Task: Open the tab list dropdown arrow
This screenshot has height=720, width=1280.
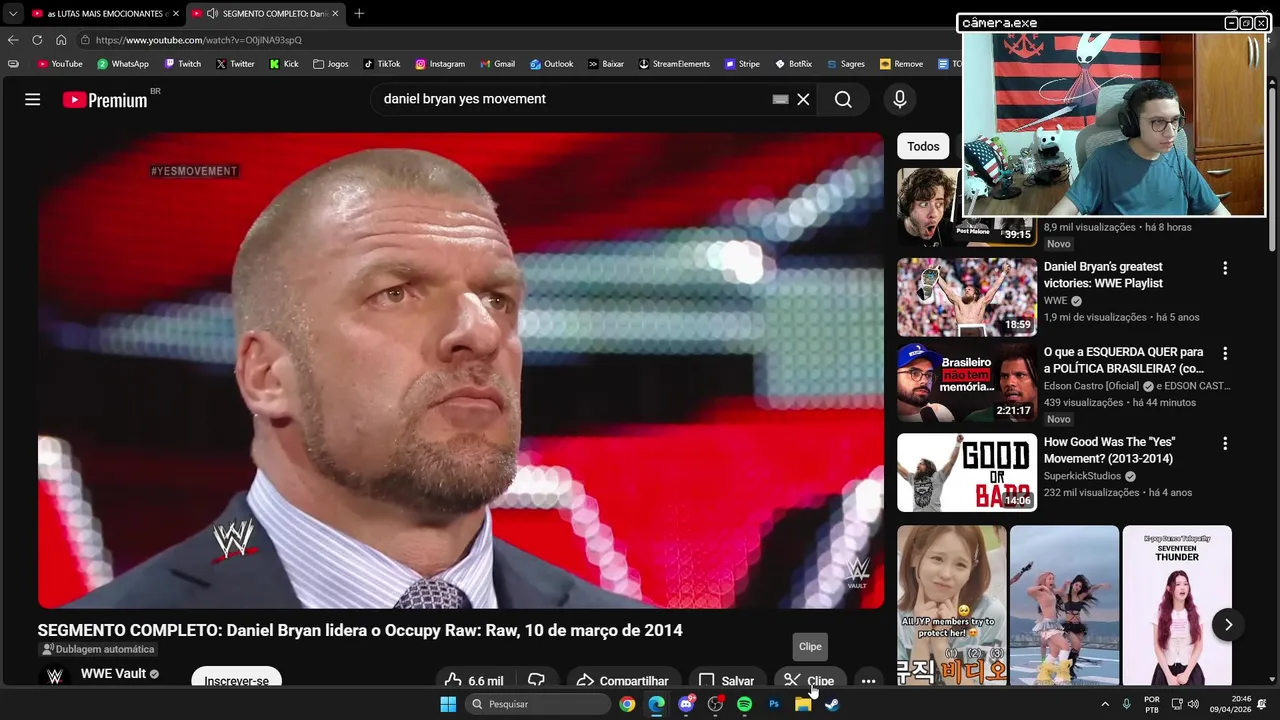Action: (x=12, y=13)
